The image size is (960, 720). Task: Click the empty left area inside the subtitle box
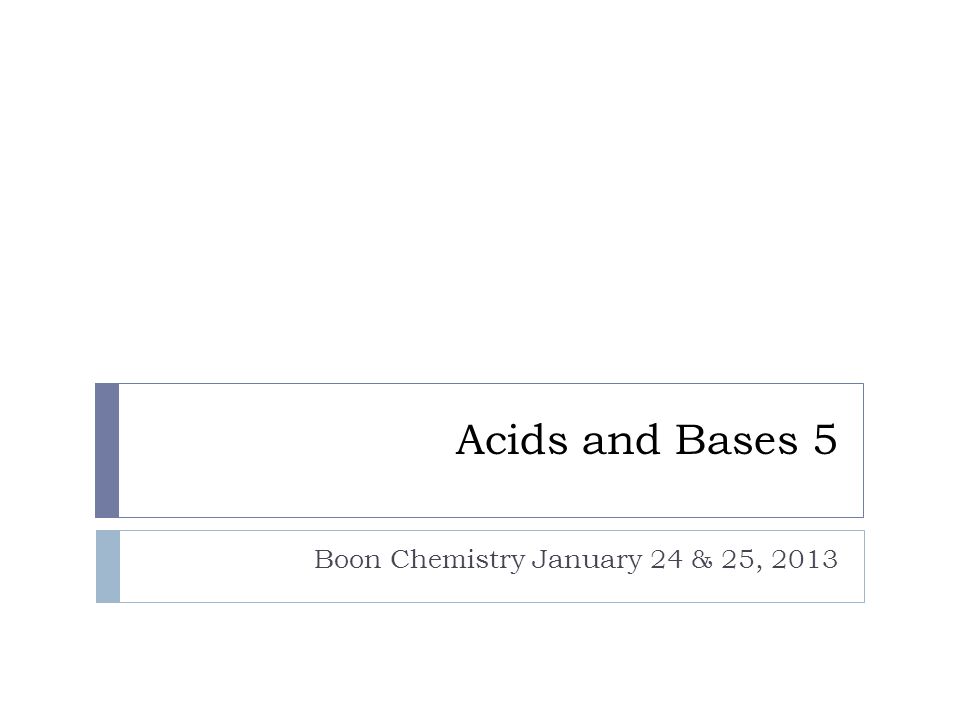[x=214, y=567]
